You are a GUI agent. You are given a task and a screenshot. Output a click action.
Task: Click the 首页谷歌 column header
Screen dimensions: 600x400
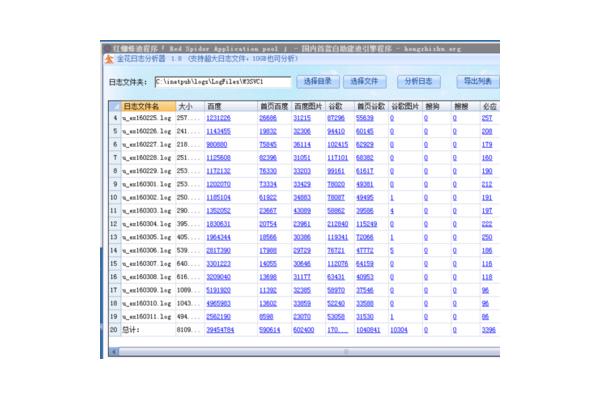(x=369, y=104)
